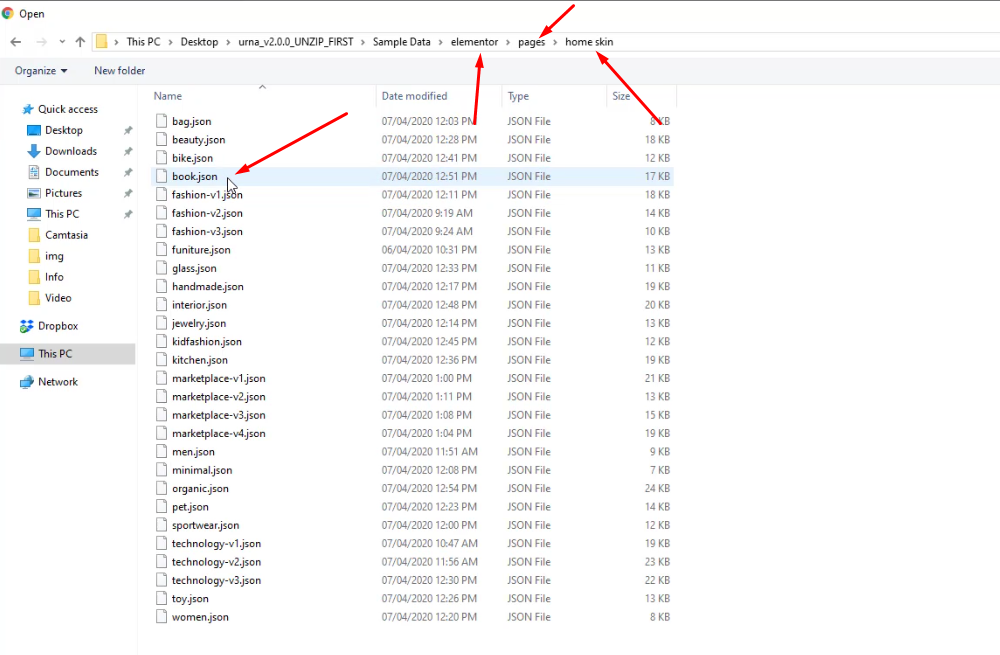
Task: Sort the list by Type column
Action: (x=518, y=96)
